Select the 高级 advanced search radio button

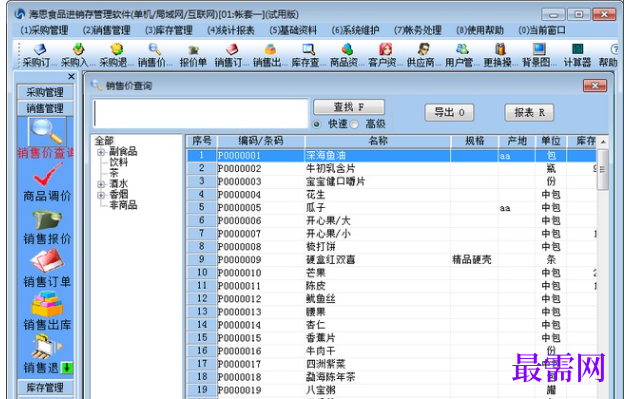click(x=354, y=124)
